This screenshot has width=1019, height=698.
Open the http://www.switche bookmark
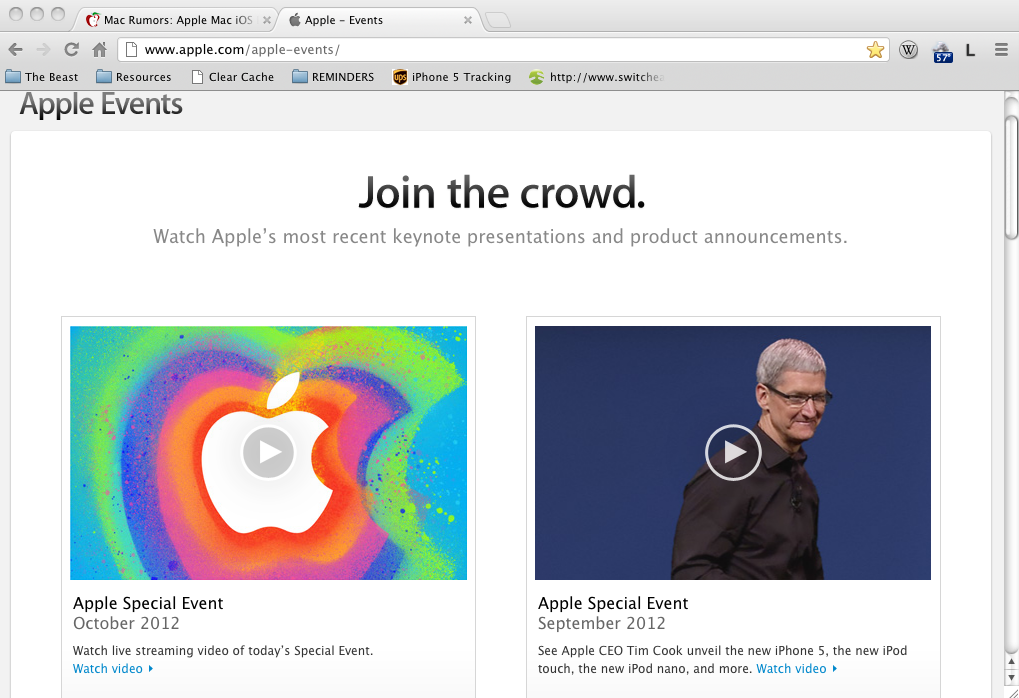pyautogui.click(x=597, y=77)
